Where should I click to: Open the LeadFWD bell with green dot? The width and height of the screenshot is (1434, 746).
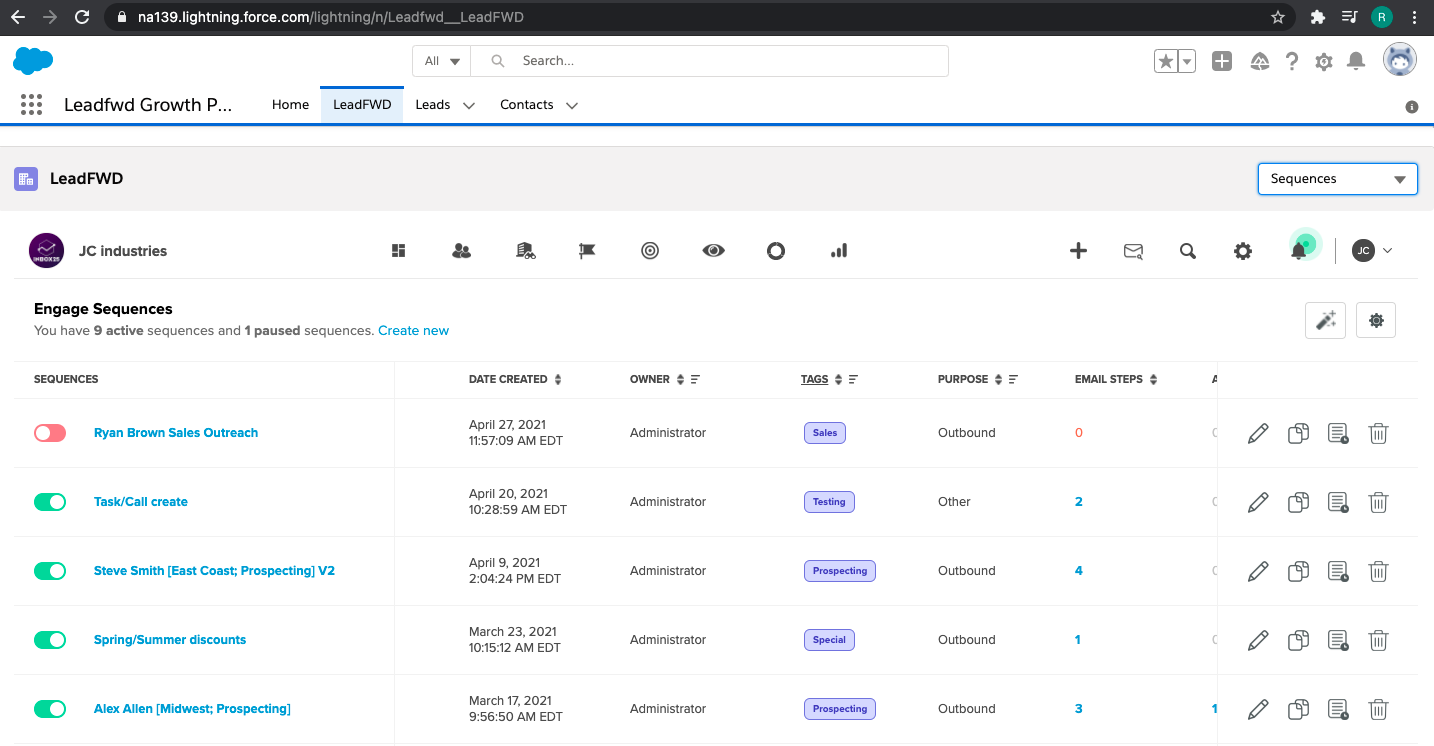tap(1299, 250)
